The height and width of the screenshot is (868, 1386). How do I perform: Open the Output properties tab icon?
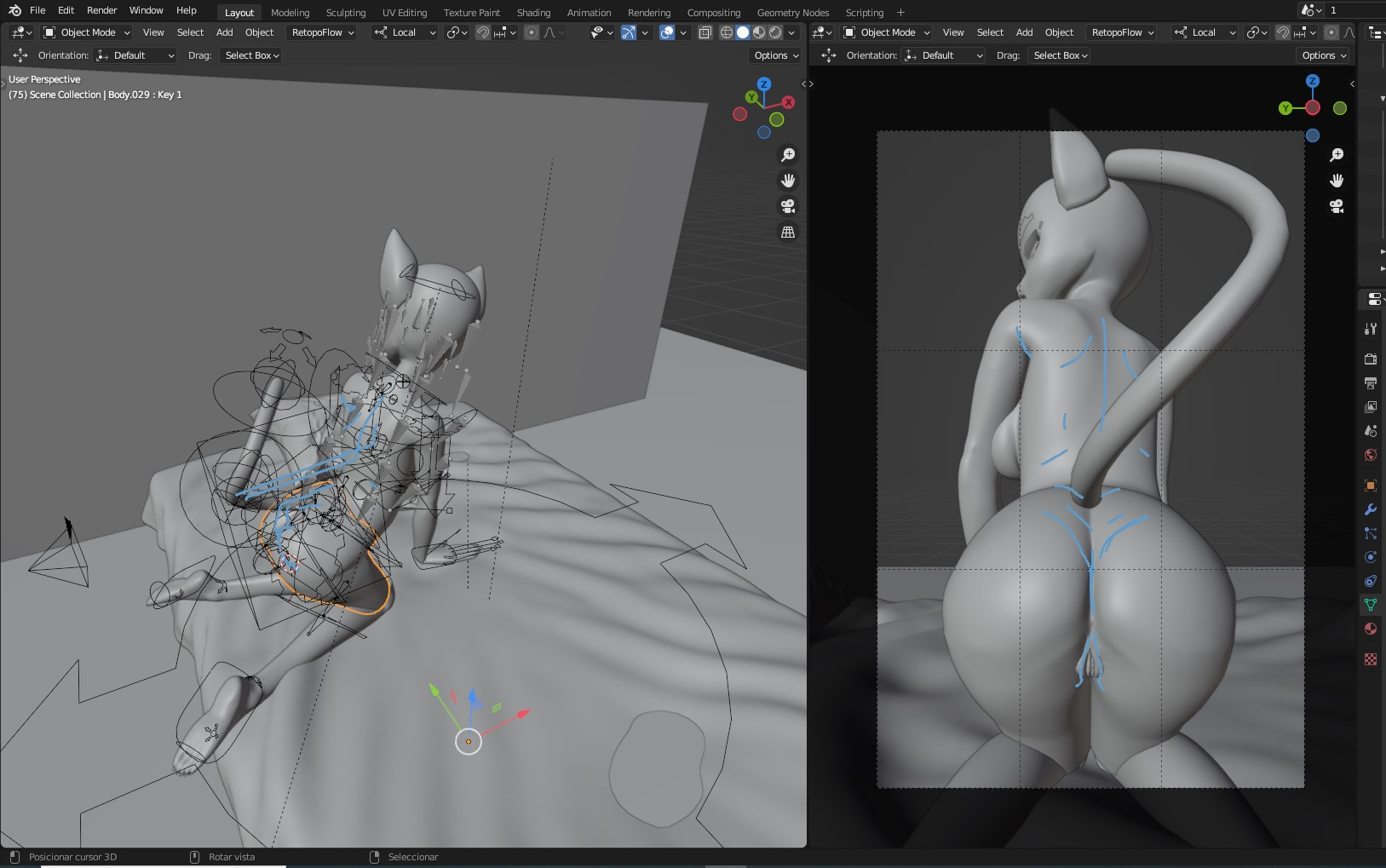1371,383
